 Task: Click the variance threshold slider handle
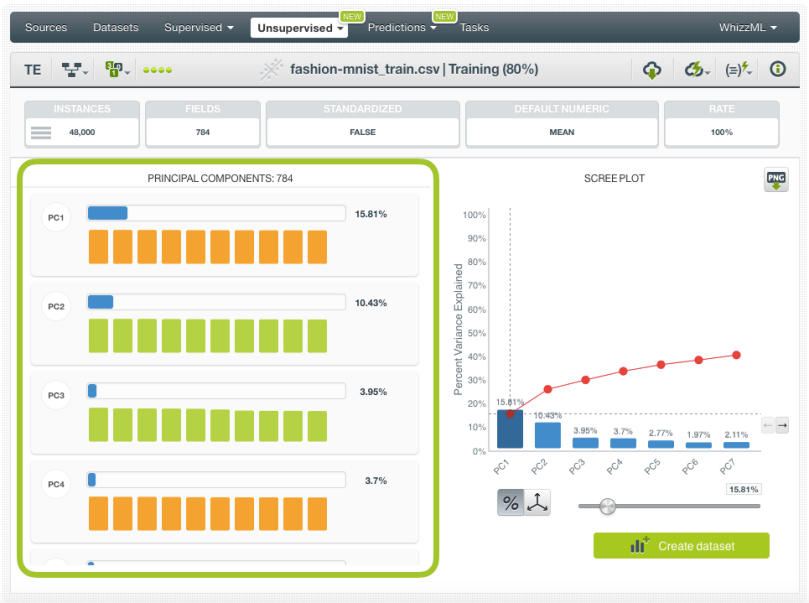pos(607,506)
